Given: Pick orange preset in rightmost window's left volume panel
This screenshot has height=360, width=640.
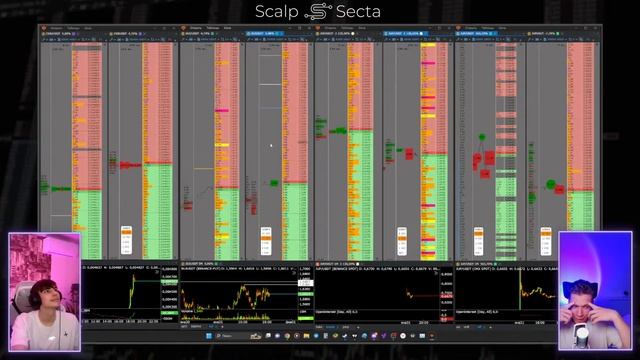Looking at the screenshot, I should click(x=478, y=234).
